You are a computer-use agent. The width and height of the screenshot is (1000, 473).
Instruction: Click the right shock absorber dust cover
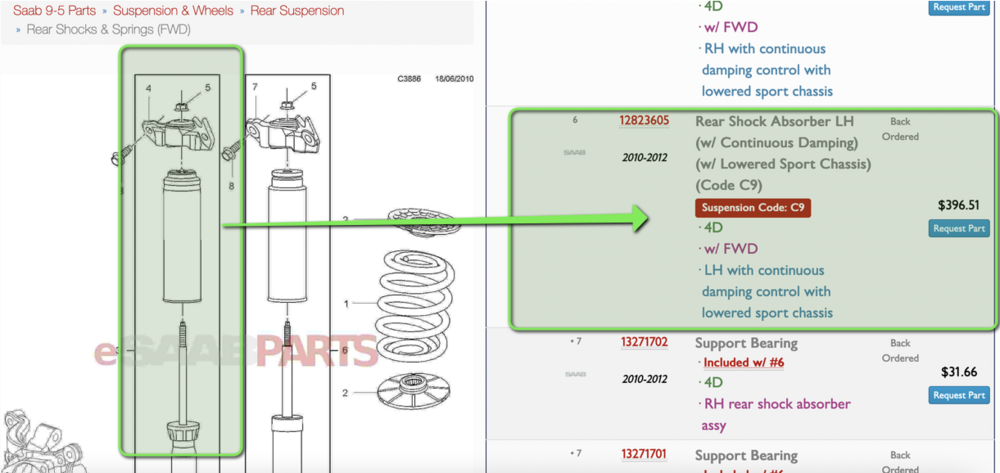289,236
